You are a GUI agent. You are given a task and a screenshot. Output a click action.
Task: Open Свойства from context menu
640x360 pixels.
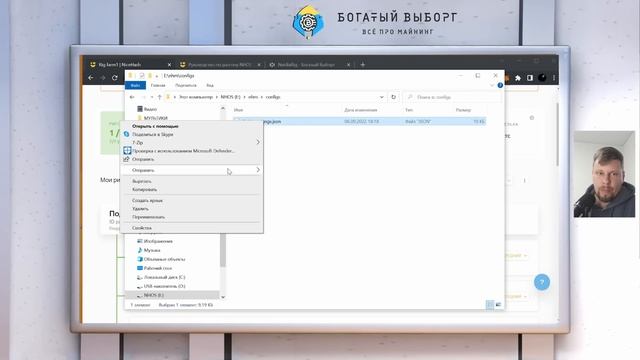[x=142, y=228]
